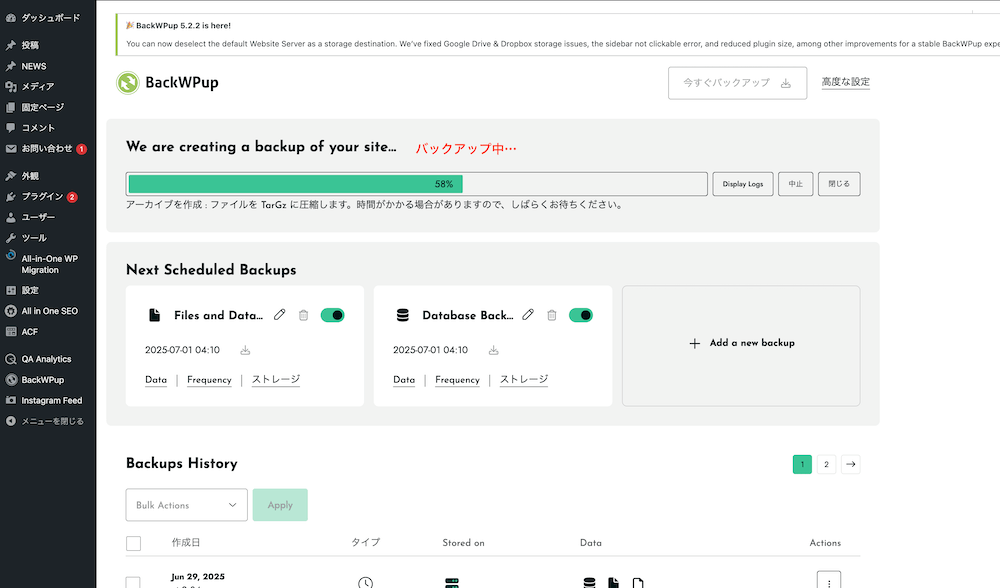Click the plugins icon in the sidebar
Viewport: 1000px width, 588px height.
point(11,196)
